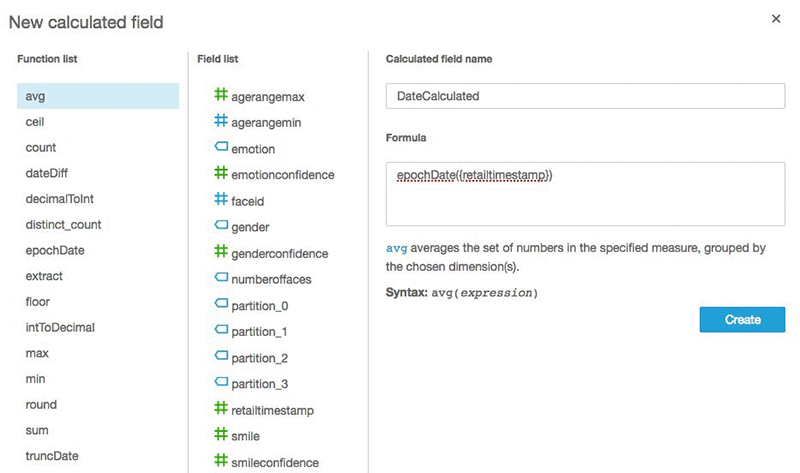Screen dimensions: 800x473
Task: Click the hash icon beside retailtimestamp
Action: [x=221, y=410]
